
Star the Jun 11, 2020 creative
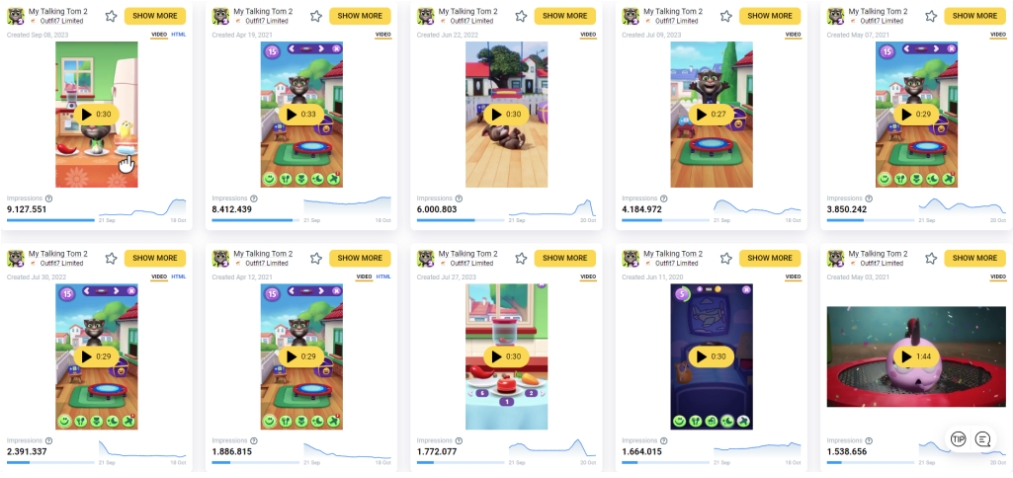pyautogui.click(x=726, y=258)
